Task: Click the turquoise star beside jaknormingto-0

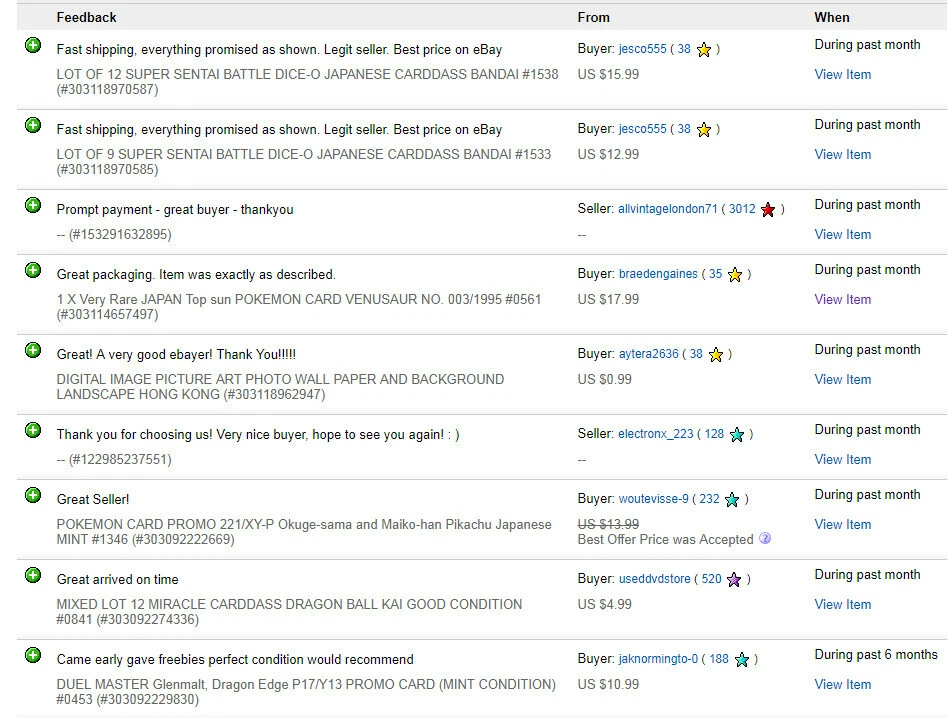Action: [741, 660]
